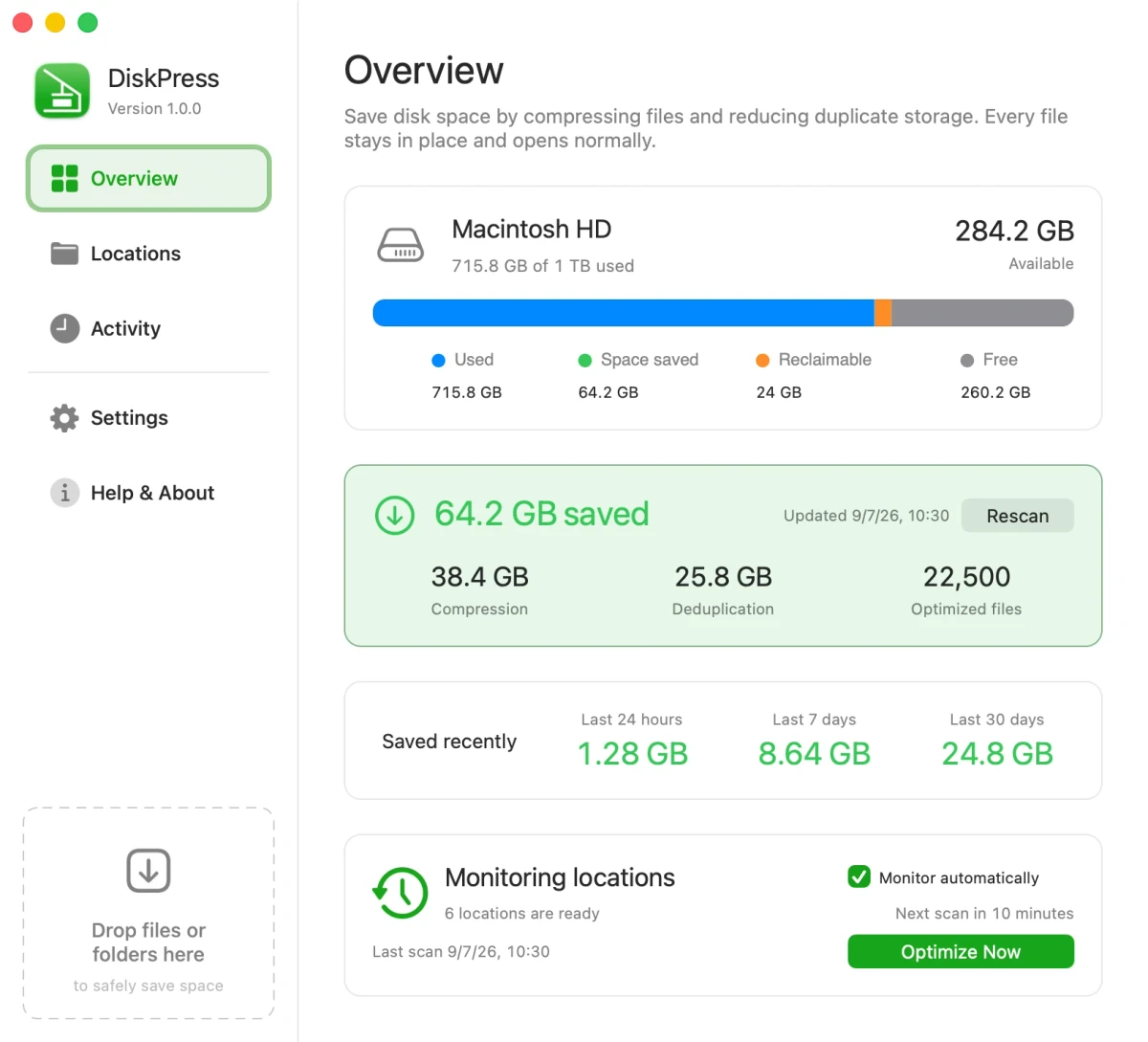
Task: Click the Macintosh HD title
Action: click(531, 230)
